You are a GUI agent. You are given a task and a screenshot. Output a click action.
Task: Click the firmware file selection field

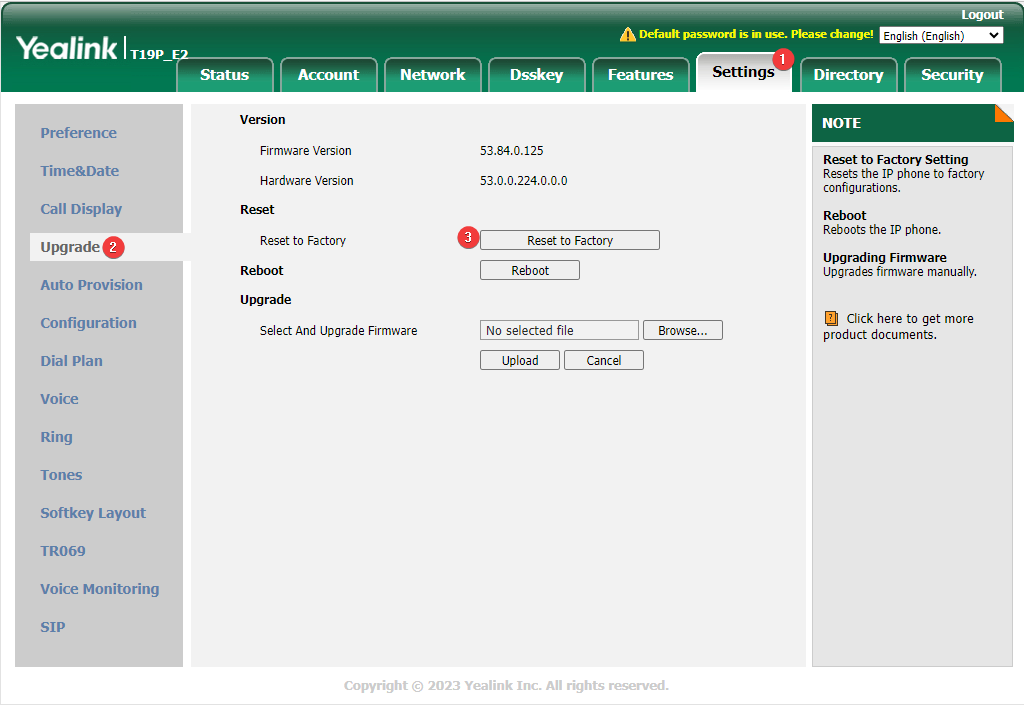point(558,331)
